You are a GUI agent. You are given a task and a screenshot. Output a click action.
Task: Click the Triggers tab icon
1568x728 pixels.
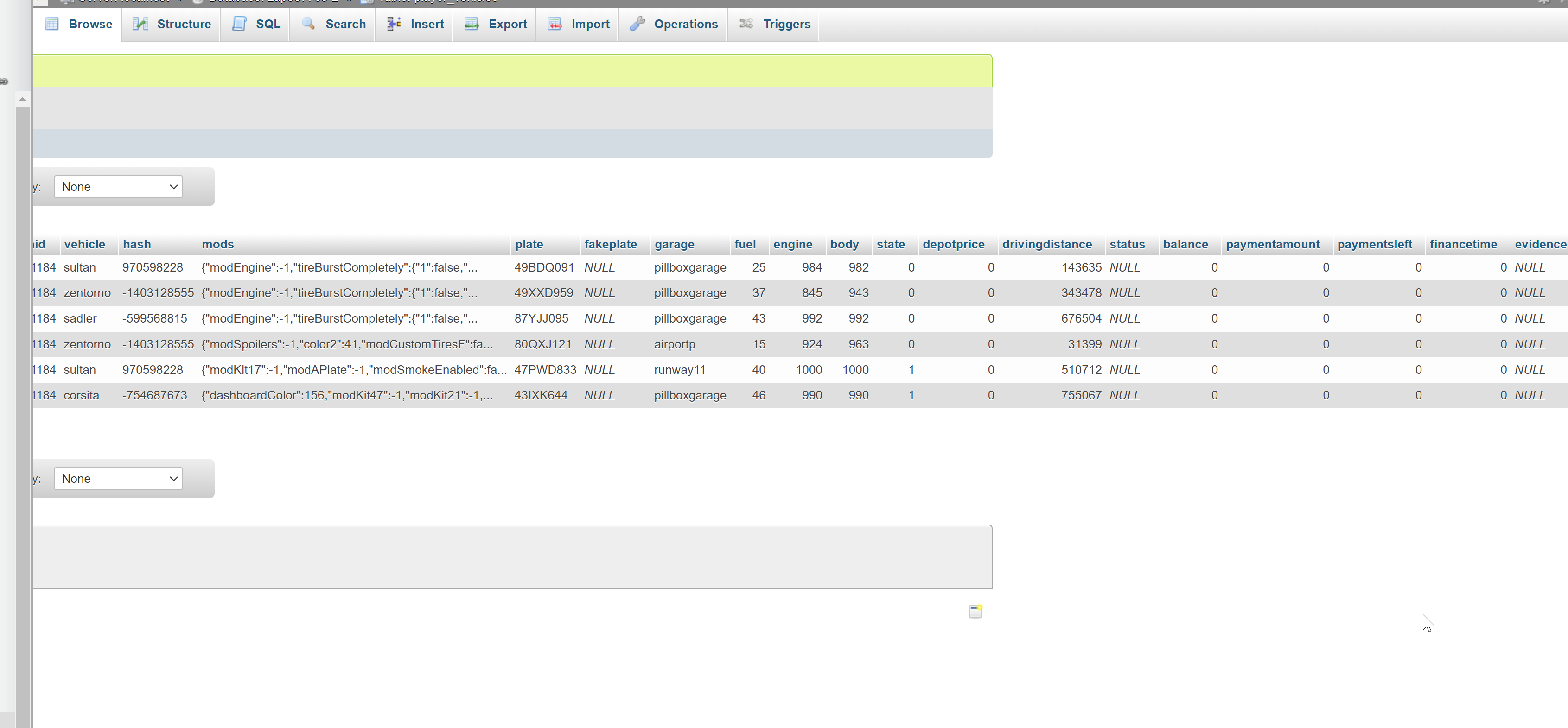point(746,24)
